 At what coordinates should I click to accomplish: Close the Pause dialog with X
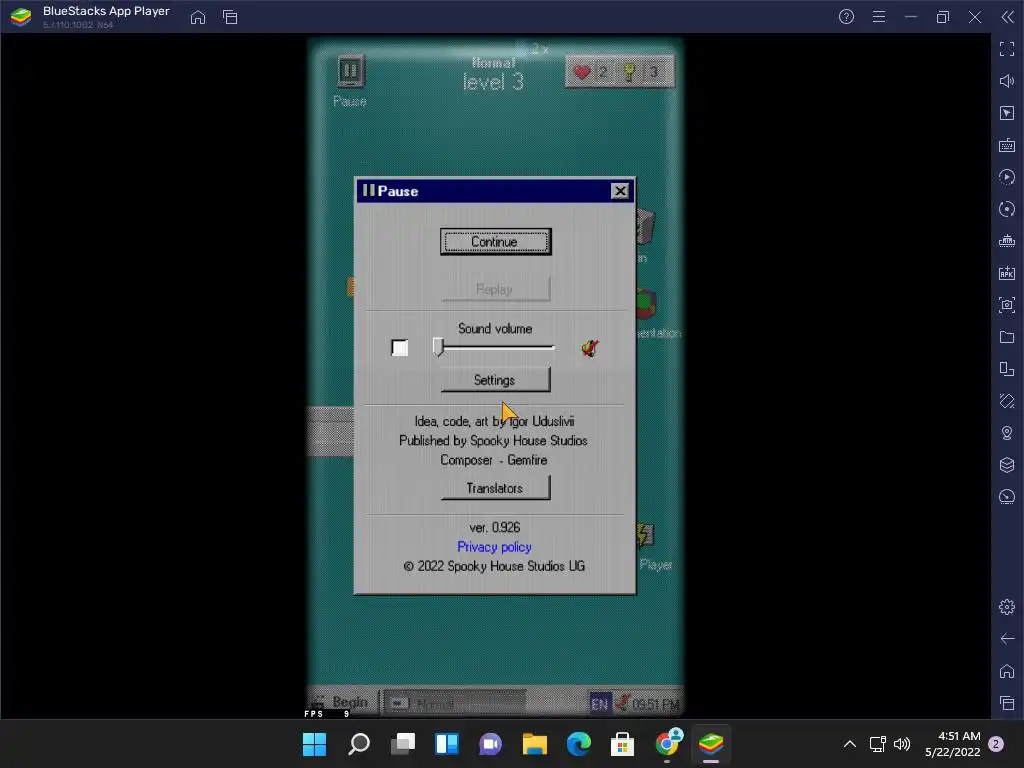620,191
